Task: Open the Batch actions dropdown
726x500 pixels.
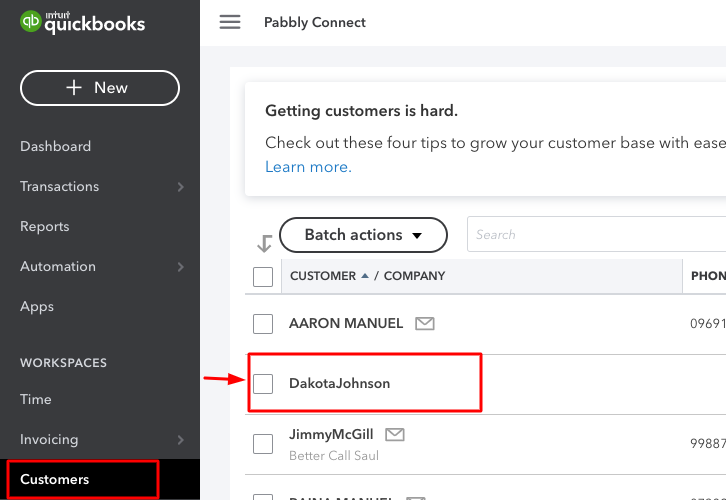Action: (x=363, y=235)
